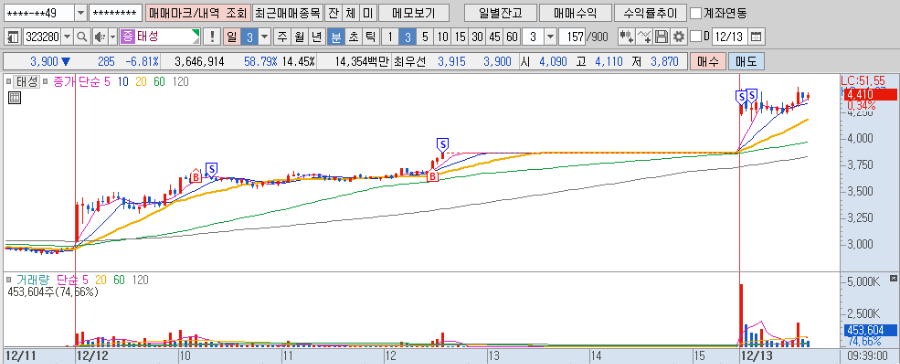The width and height of the screenshot is (900, 364).
Task: Click the 수익률추이 button
Action: [650, 13]
